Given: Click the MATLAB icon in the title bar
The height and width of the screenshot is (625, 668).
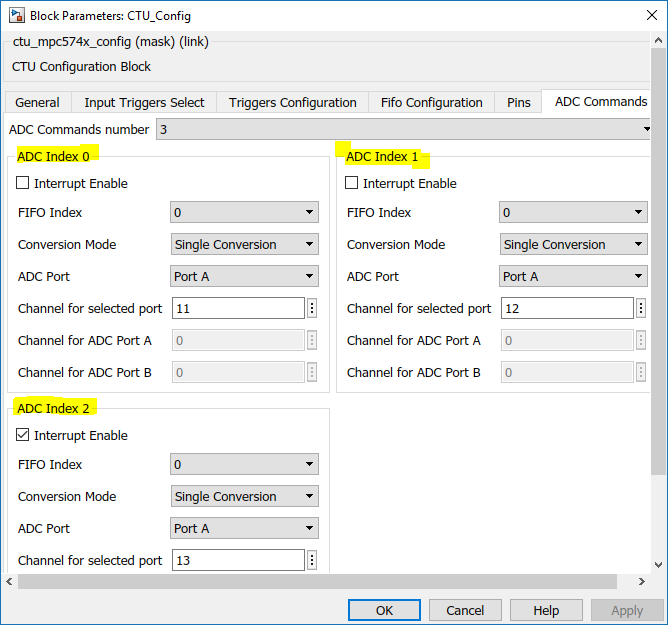Looking at the screenshot, I should click(15, 15).
